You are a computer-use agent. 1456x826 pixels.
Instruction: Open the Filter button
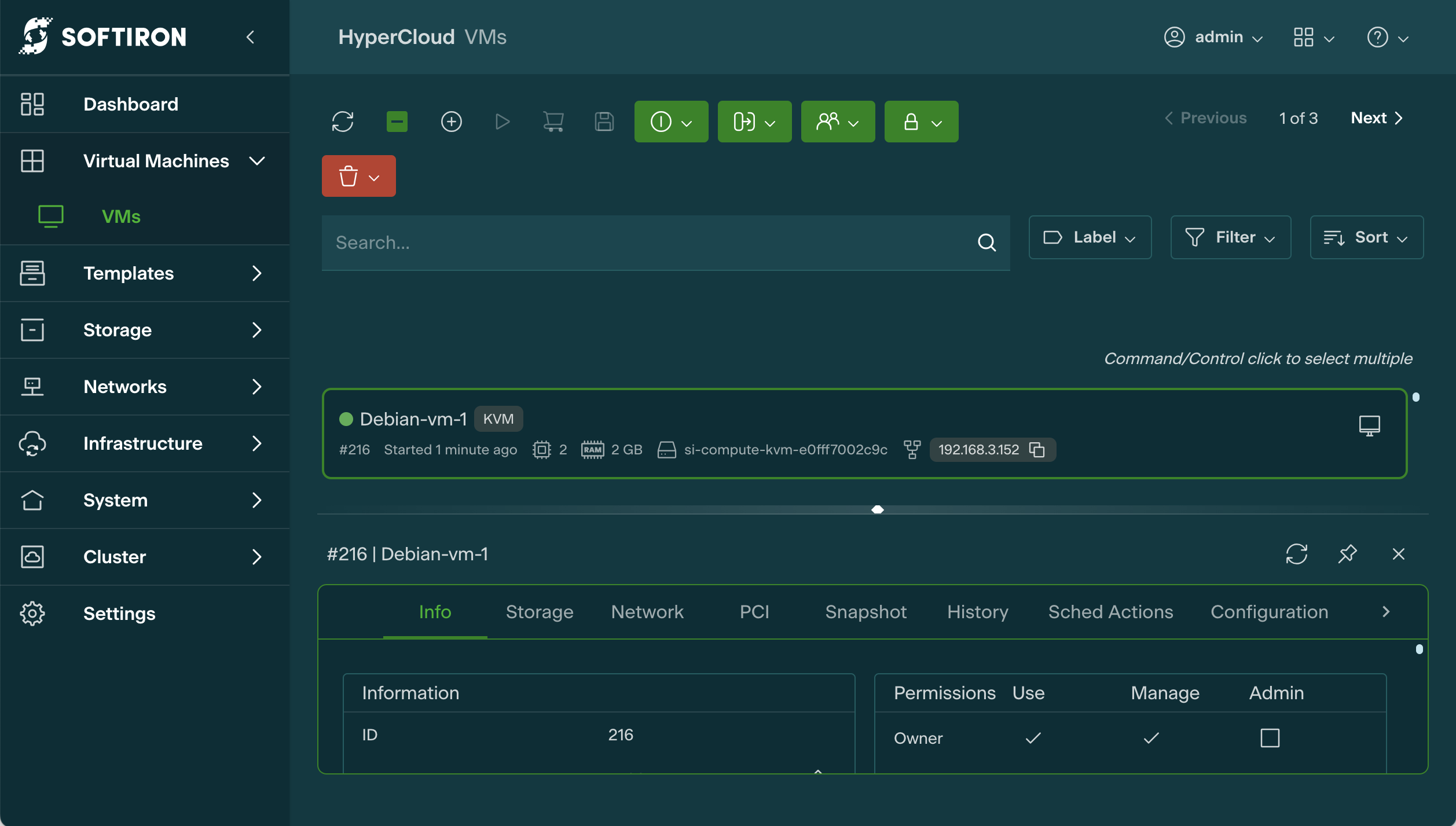click(x=1230, y=237)
